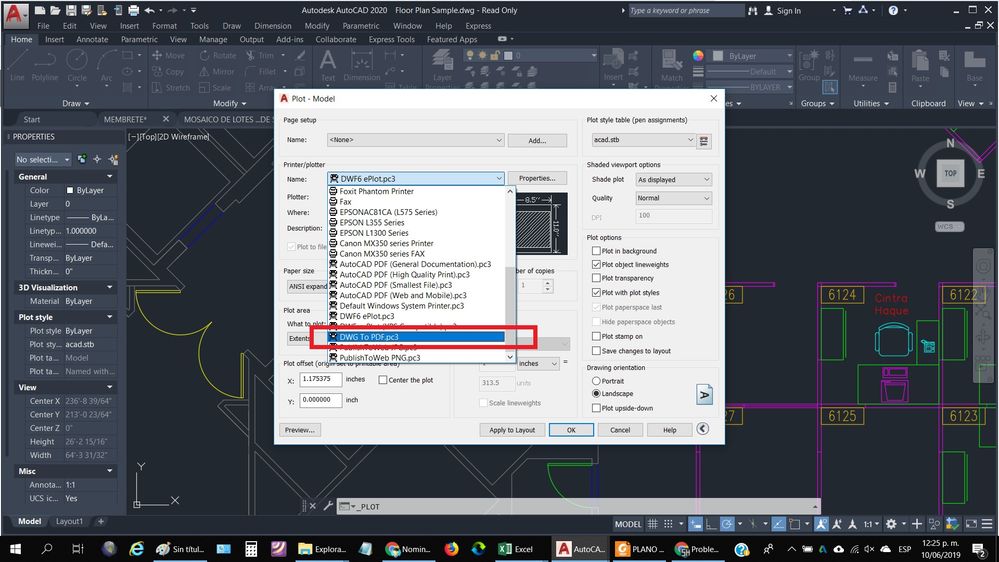Select the Text annotation tool

click(x=327, y=66)
